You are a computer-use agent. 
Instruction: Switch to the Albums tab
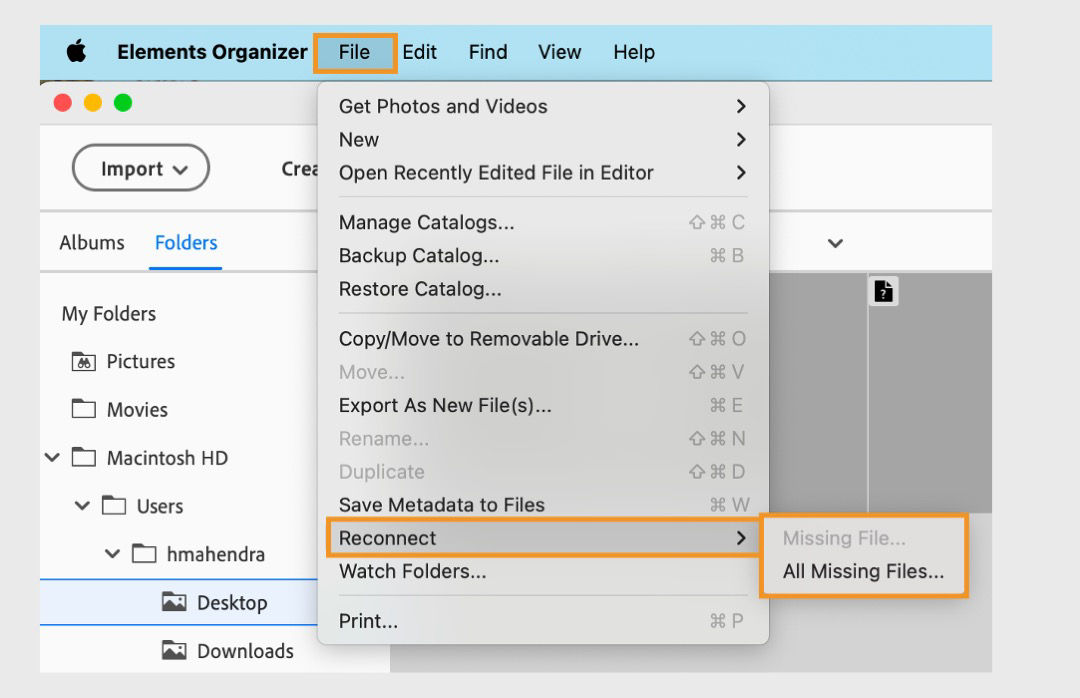coord(92,243)
